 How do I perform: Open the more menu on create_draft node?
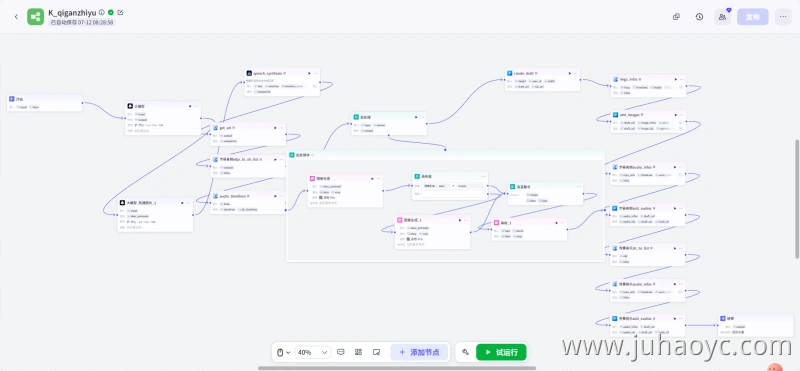pos(576,73)
